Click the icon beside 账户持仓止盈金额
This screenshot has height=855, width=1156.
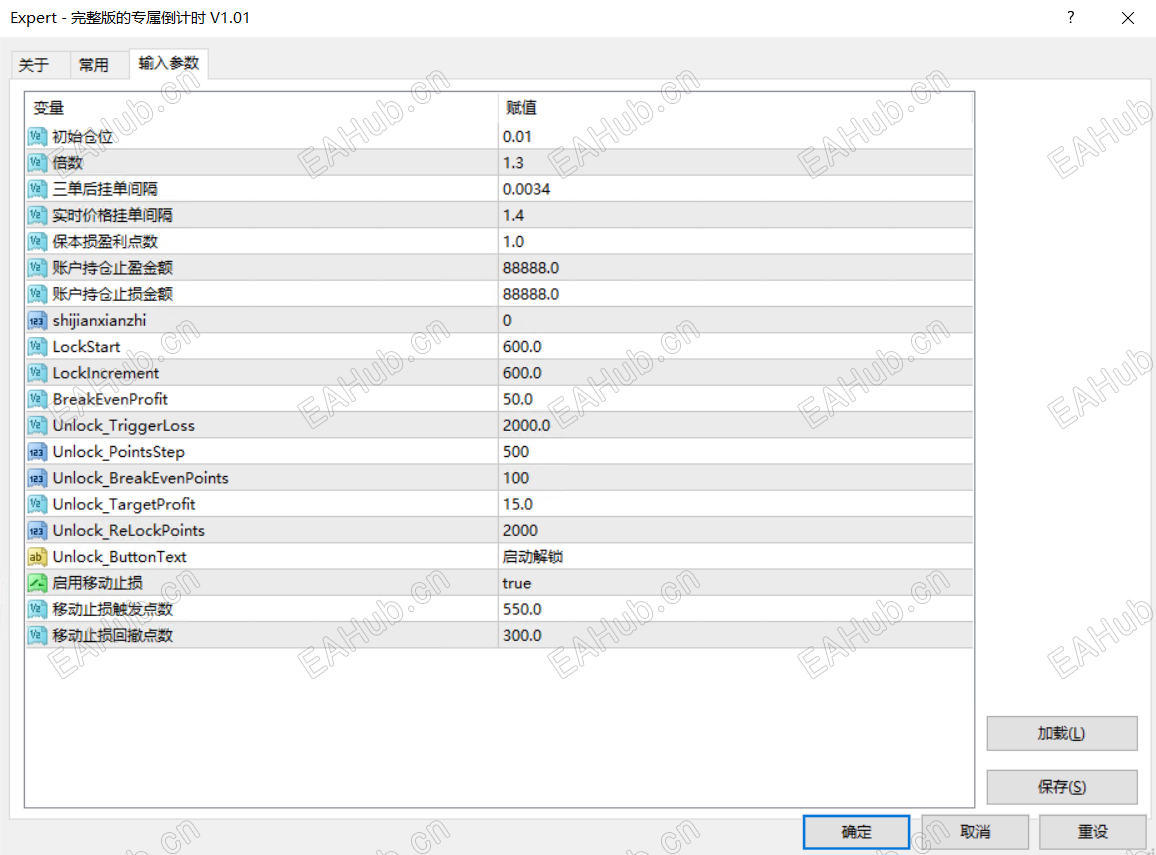[x=37, y=268]
